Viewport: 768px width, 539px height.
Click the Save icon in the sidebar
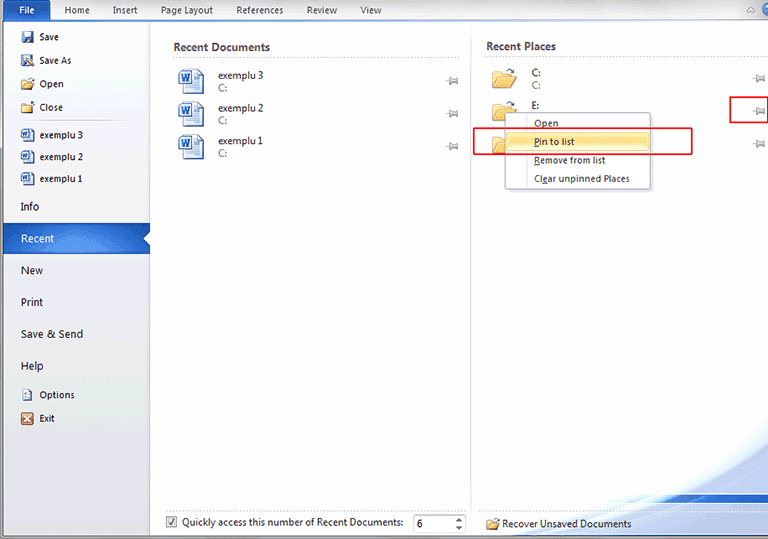(x=28, y=37)
